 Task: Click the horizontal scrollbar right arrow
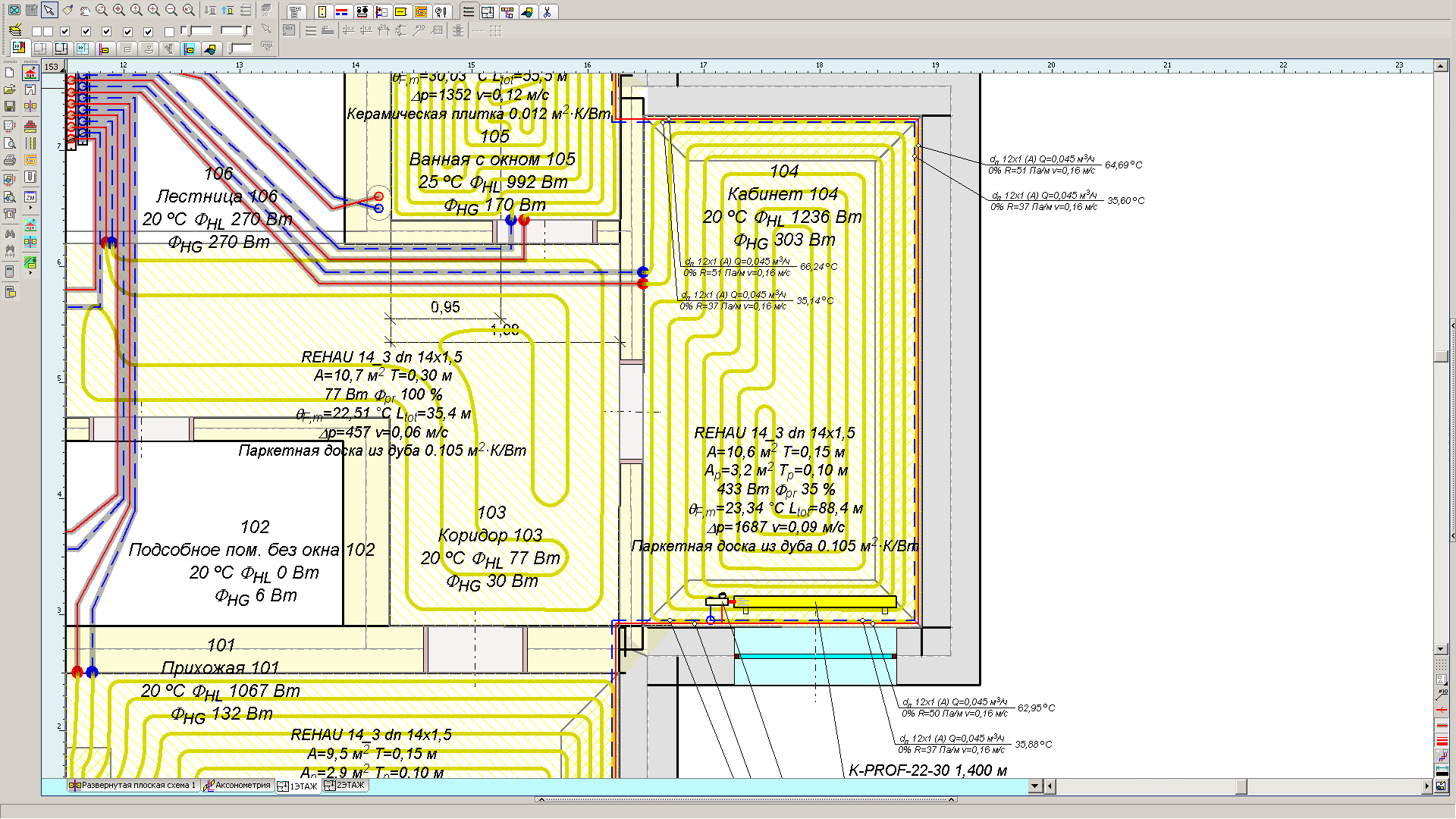point(1426,786)
